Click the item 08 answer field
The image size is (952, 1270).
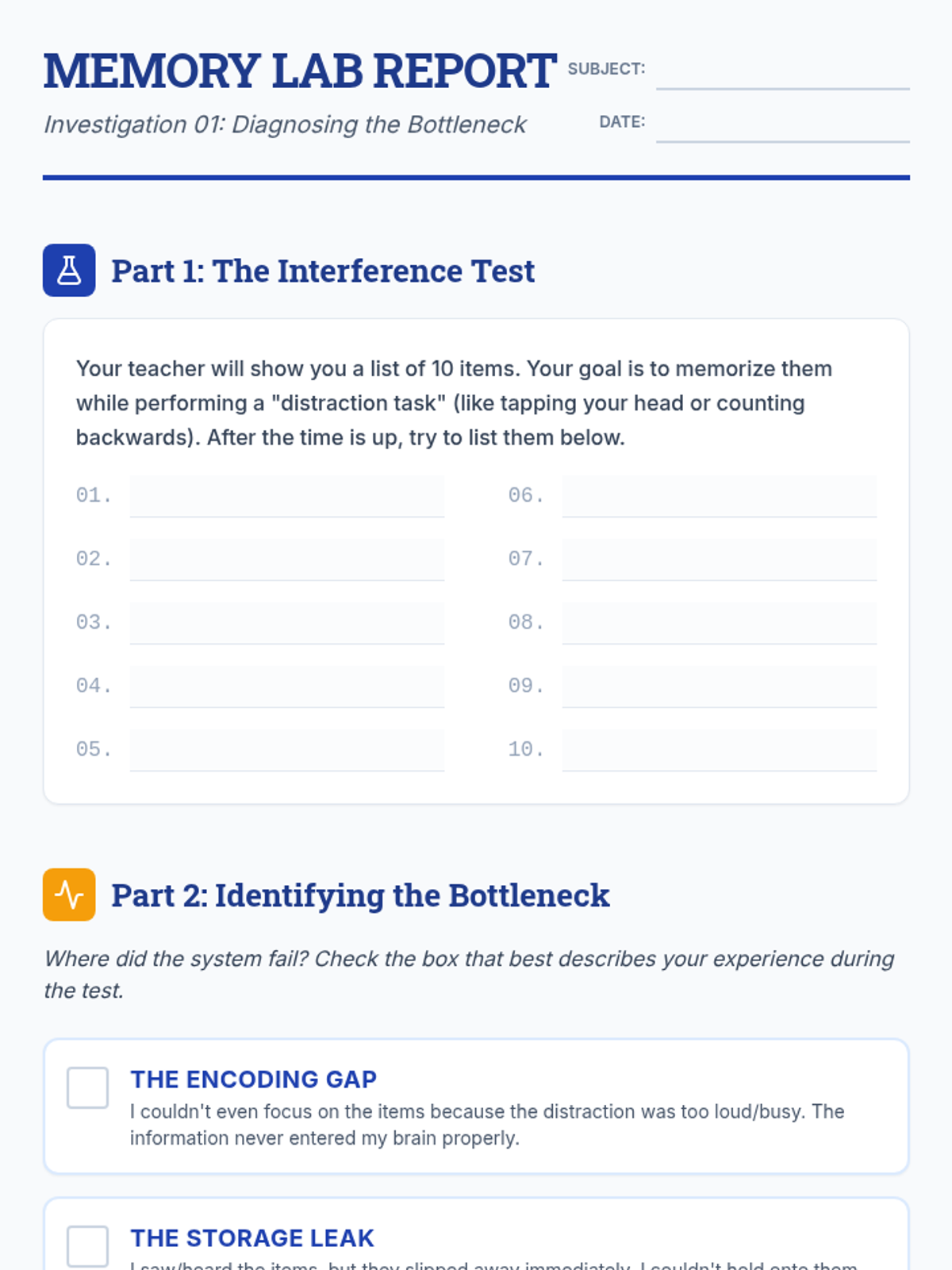[x=719, y=623]
